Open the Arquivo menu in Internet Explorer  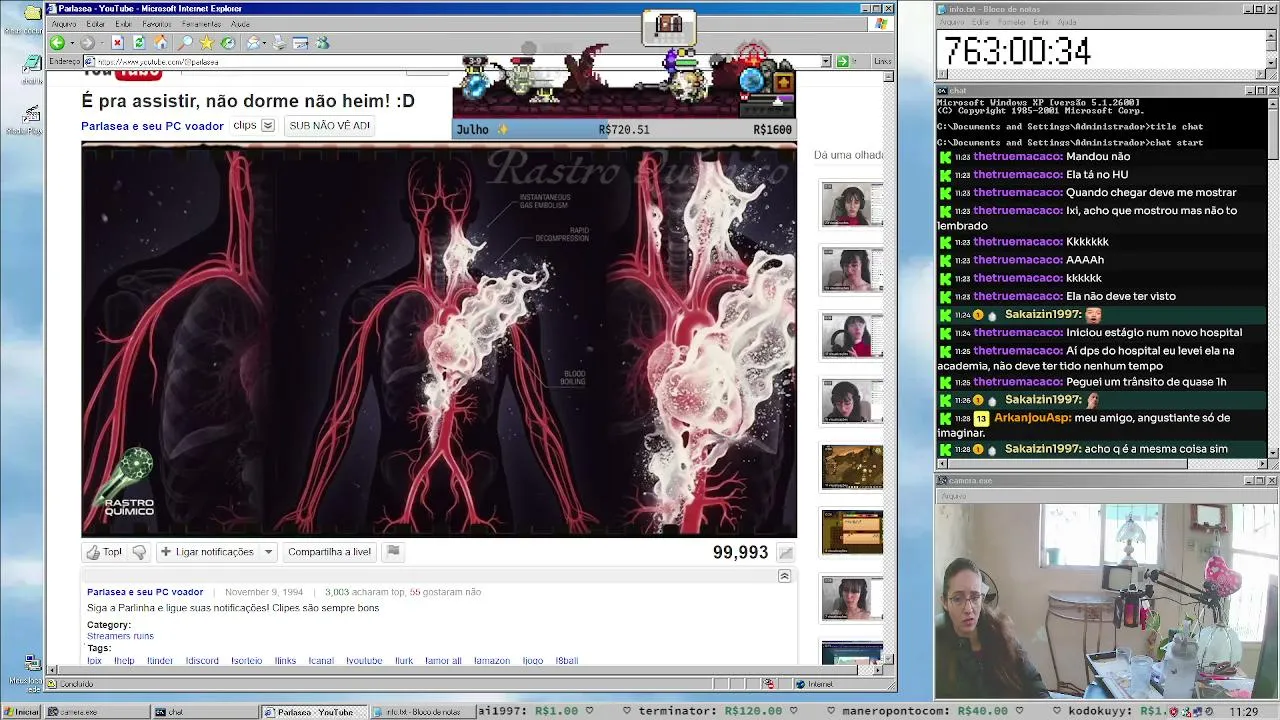(x=64, y=24)
